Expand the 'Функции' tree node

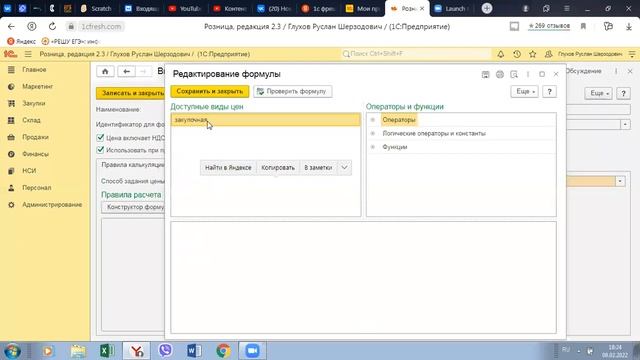point(372,147)
